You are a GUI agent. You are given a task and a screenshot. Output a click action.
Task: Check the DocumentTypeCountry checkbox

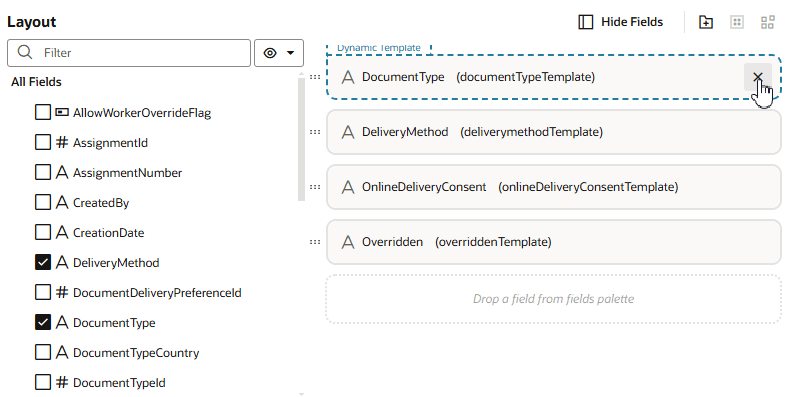[x=43, y=353]
